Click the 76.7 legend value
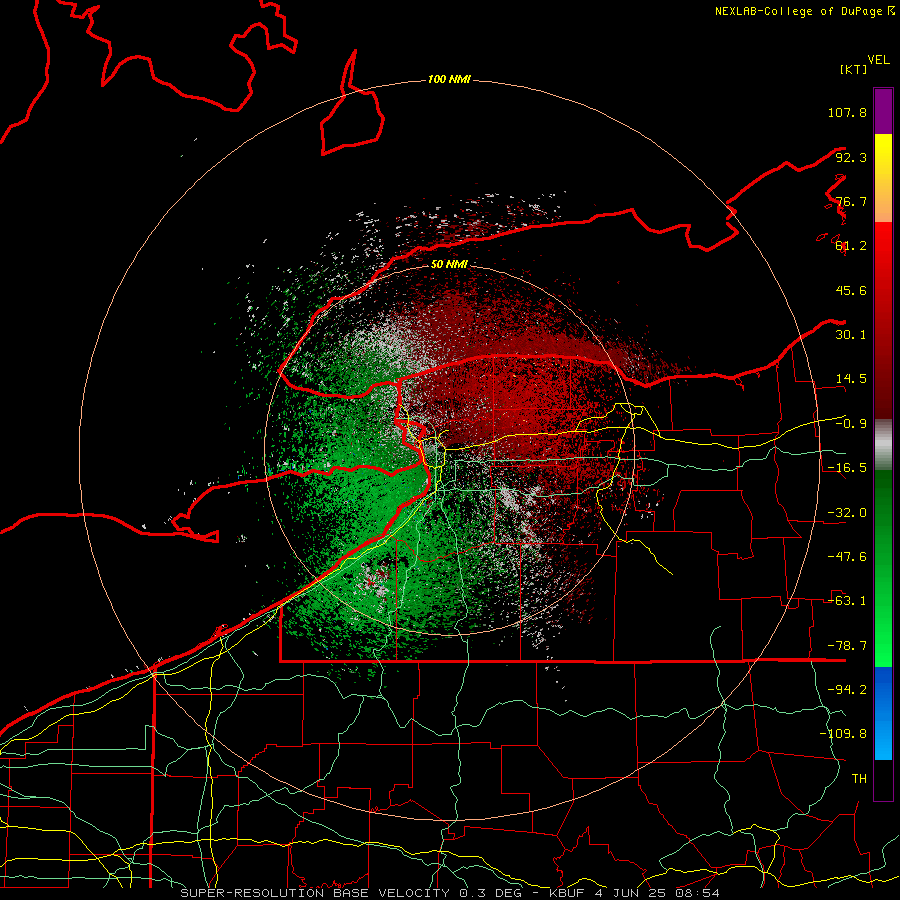Viewport: 900px width, 900px height. (x=851, y=201)
